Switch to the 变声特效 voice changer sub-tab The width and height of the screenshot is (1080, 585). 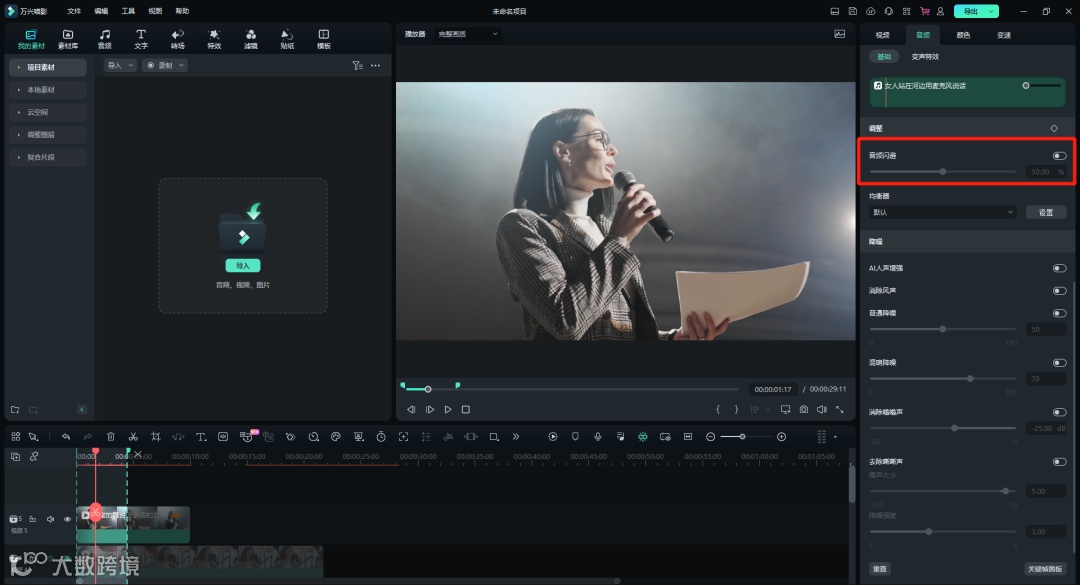point(925,57)
